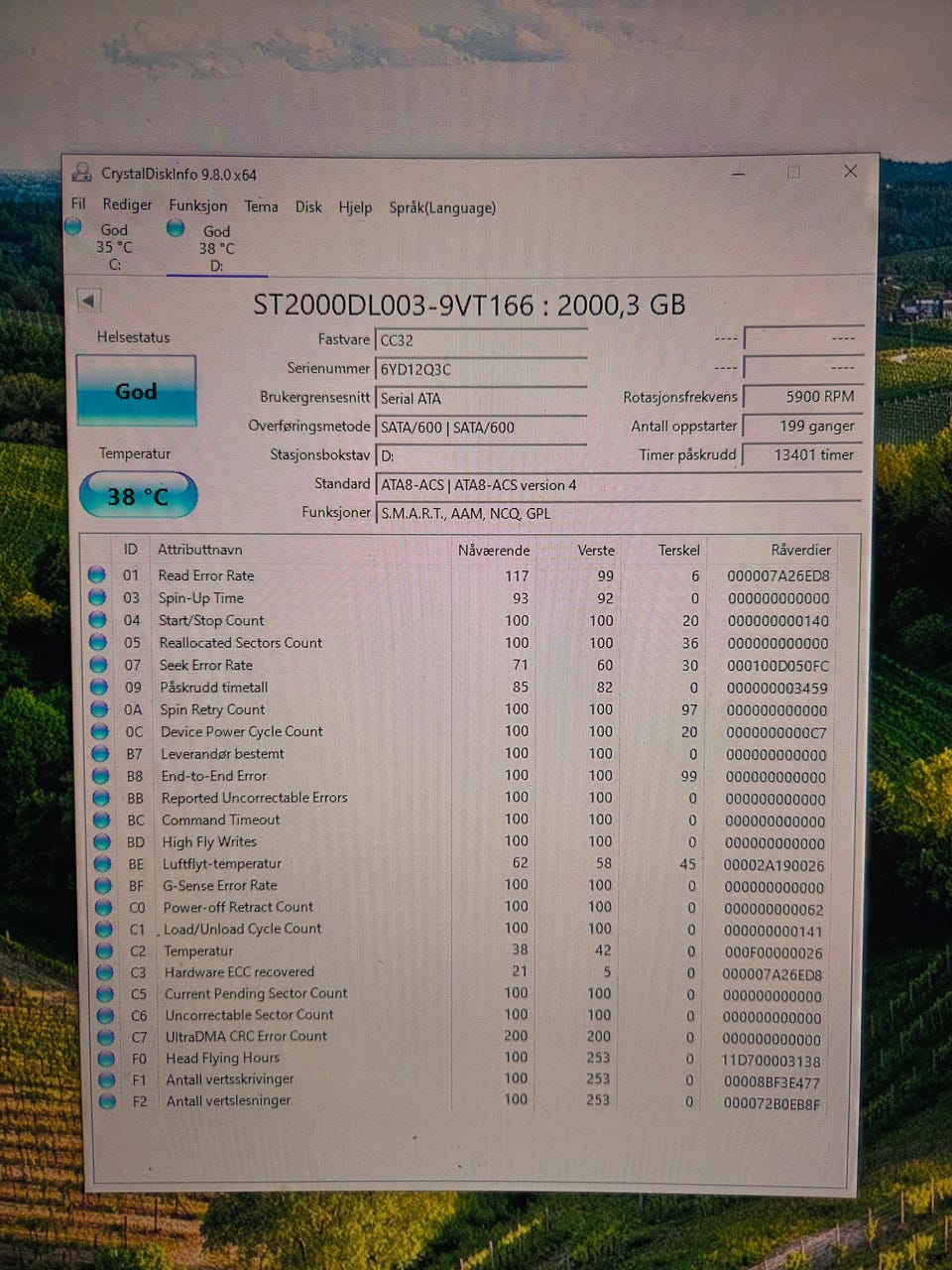
Task: Click the status icon for Spin Retry Count
Action: 99,709
